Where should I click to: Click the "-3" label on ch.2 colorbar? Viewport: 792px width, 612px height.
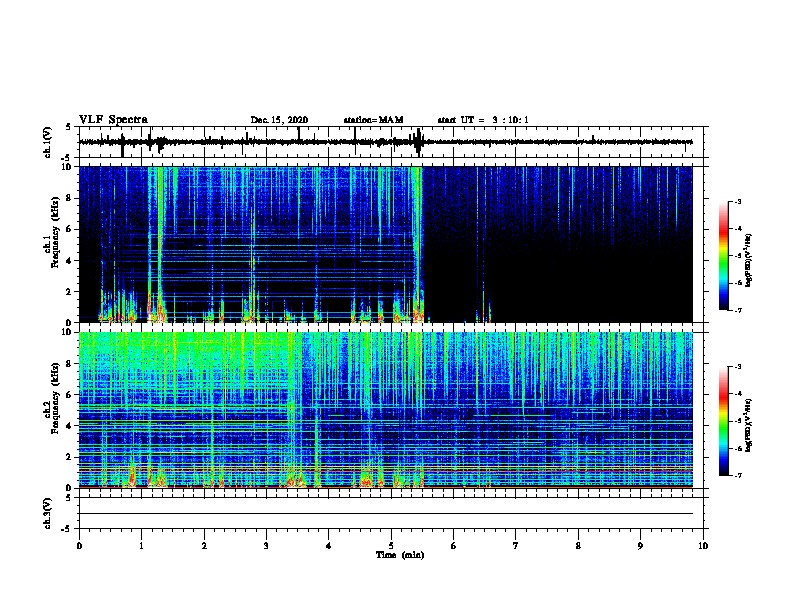(738, 367)
